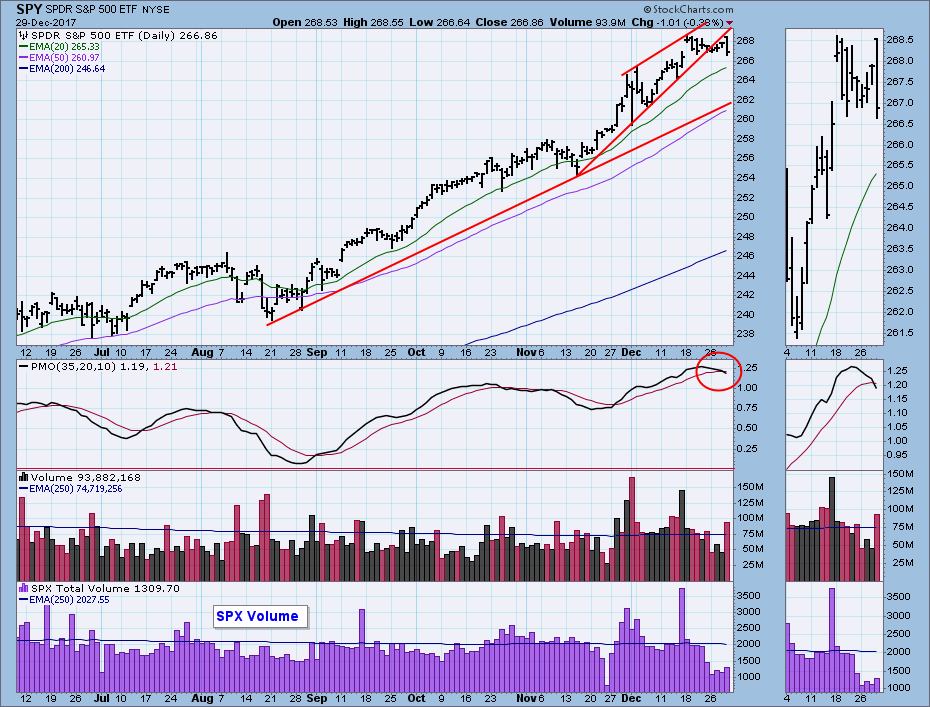Screen dimensions: 930x707
Task: Click the 250 price axis label
Action: pos(747,216)
